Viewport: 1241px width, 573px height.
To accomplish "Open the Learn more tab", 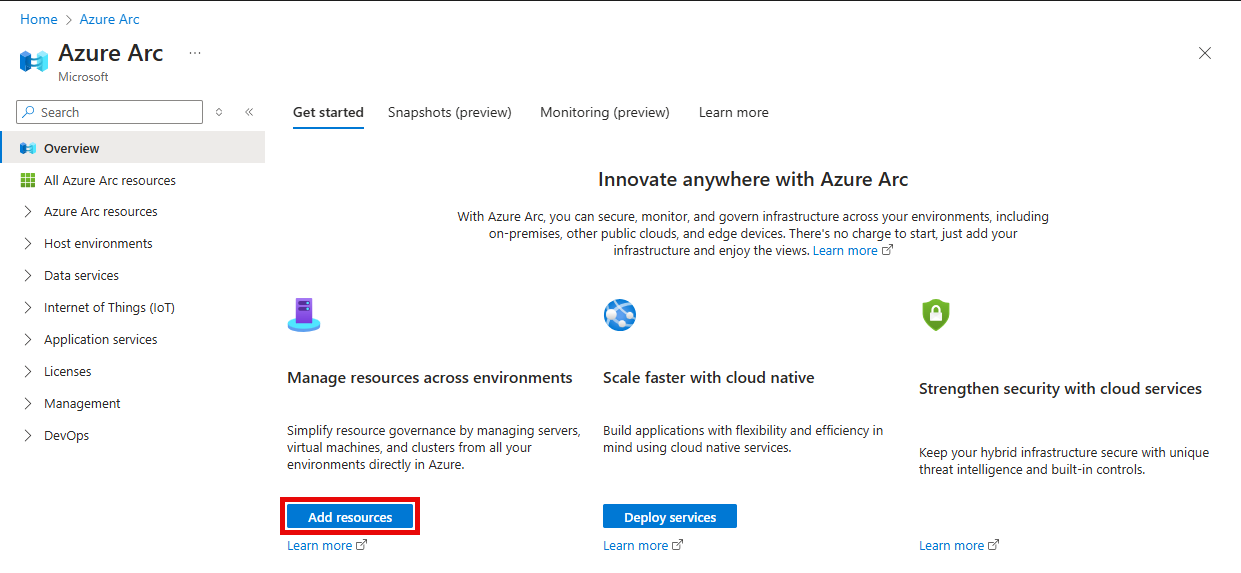I will [x=733, y=112].
